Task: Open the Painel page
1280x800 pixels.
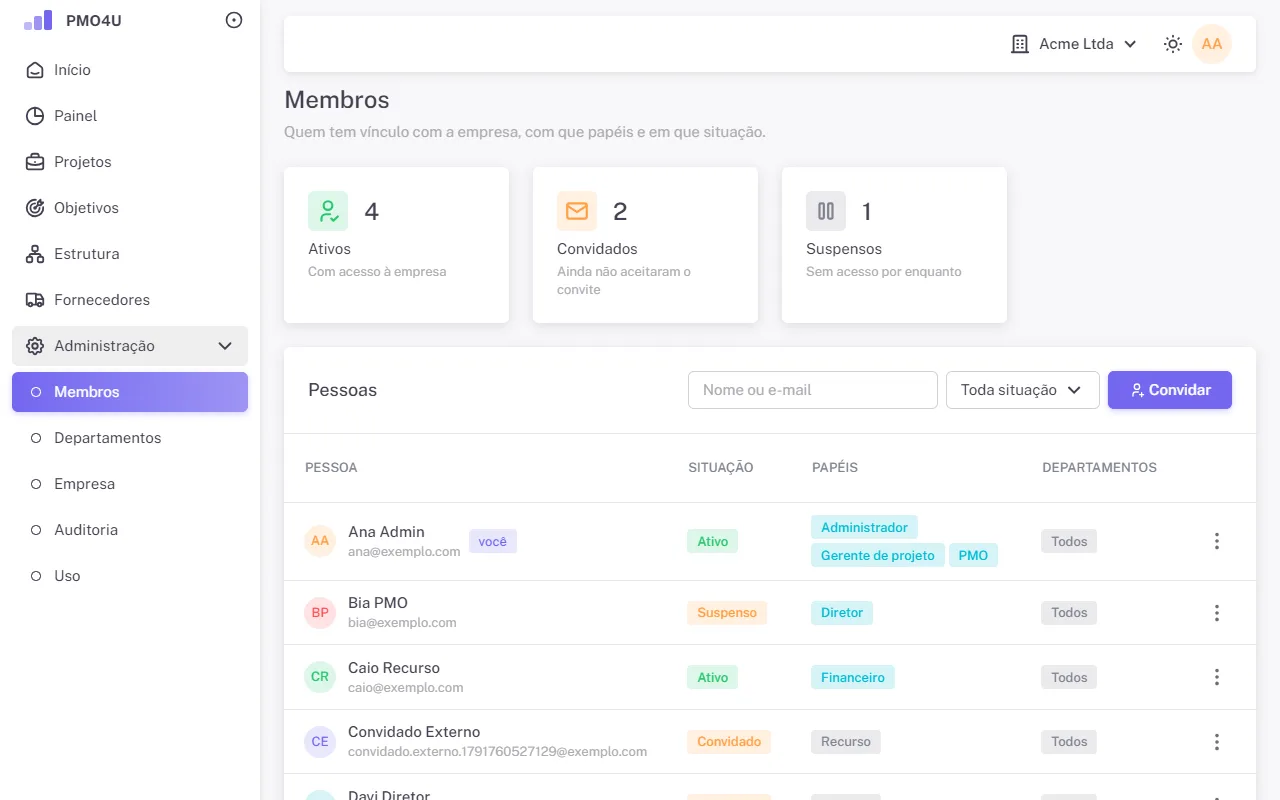Action: pyautogui.click(x=130, y=116)
